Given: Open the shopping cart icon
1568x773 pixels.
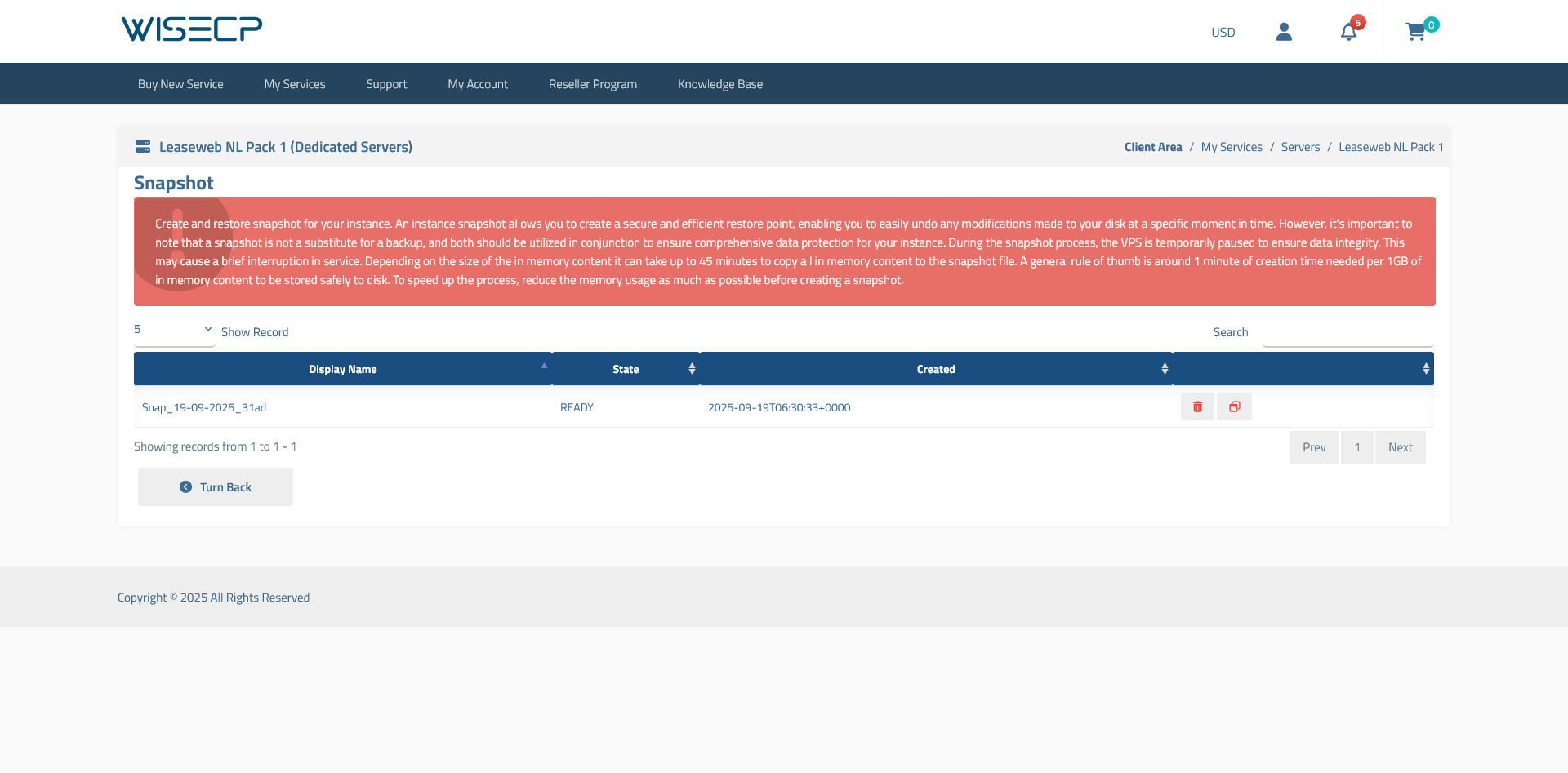Looking at the screenshot, I should (1415, 32).
